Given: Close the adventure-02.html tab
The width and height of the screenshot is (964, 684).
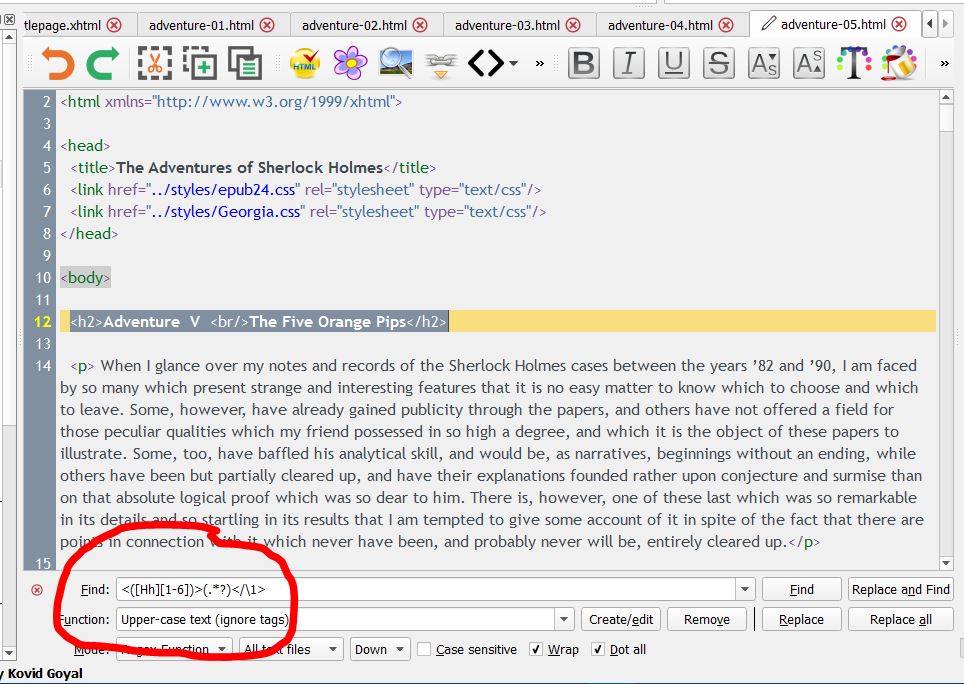Looking at the screenshot, I should point(420,25).
